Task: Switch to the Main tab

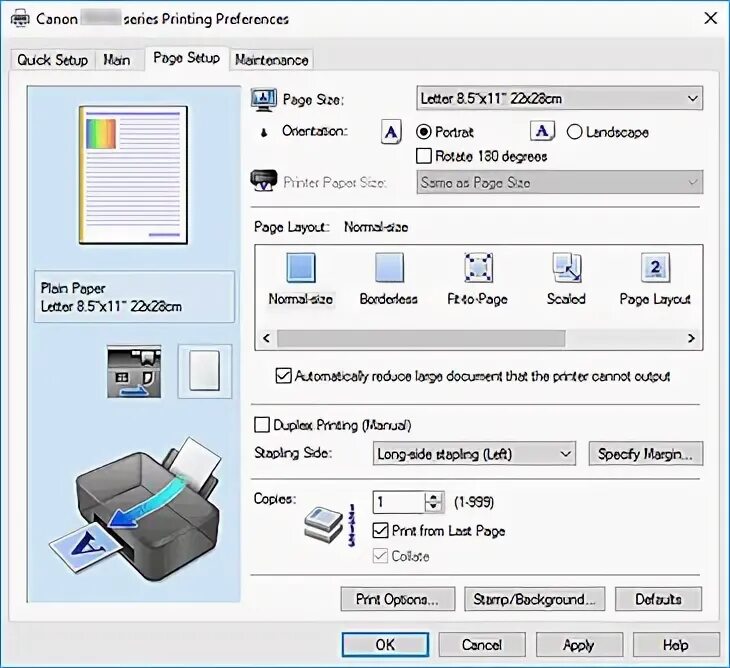Action: point(116,60)
